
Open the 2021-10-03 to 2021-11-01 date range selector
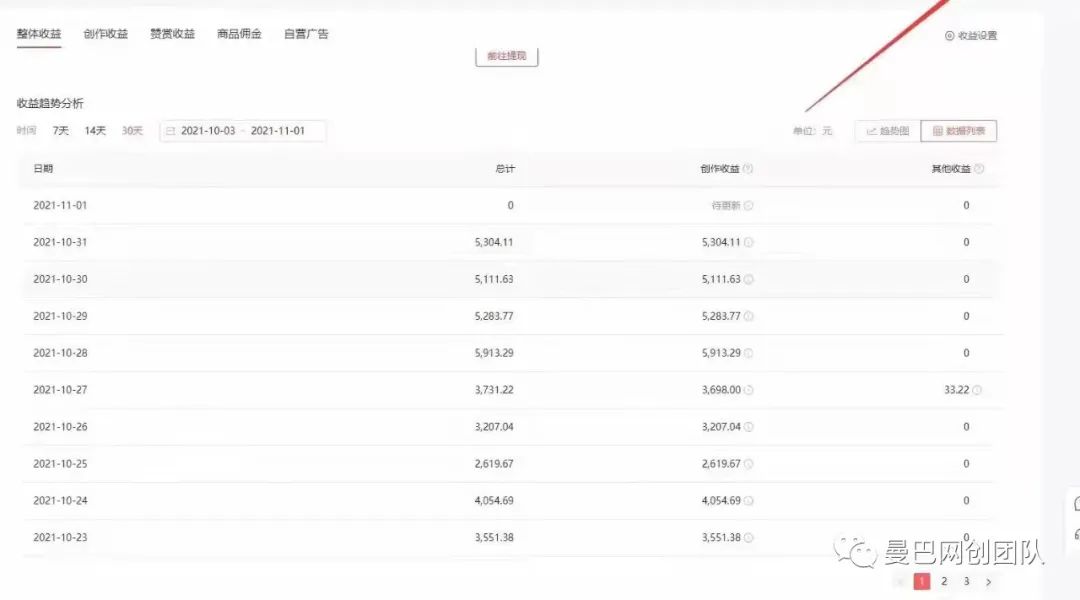tap(242, 130)
